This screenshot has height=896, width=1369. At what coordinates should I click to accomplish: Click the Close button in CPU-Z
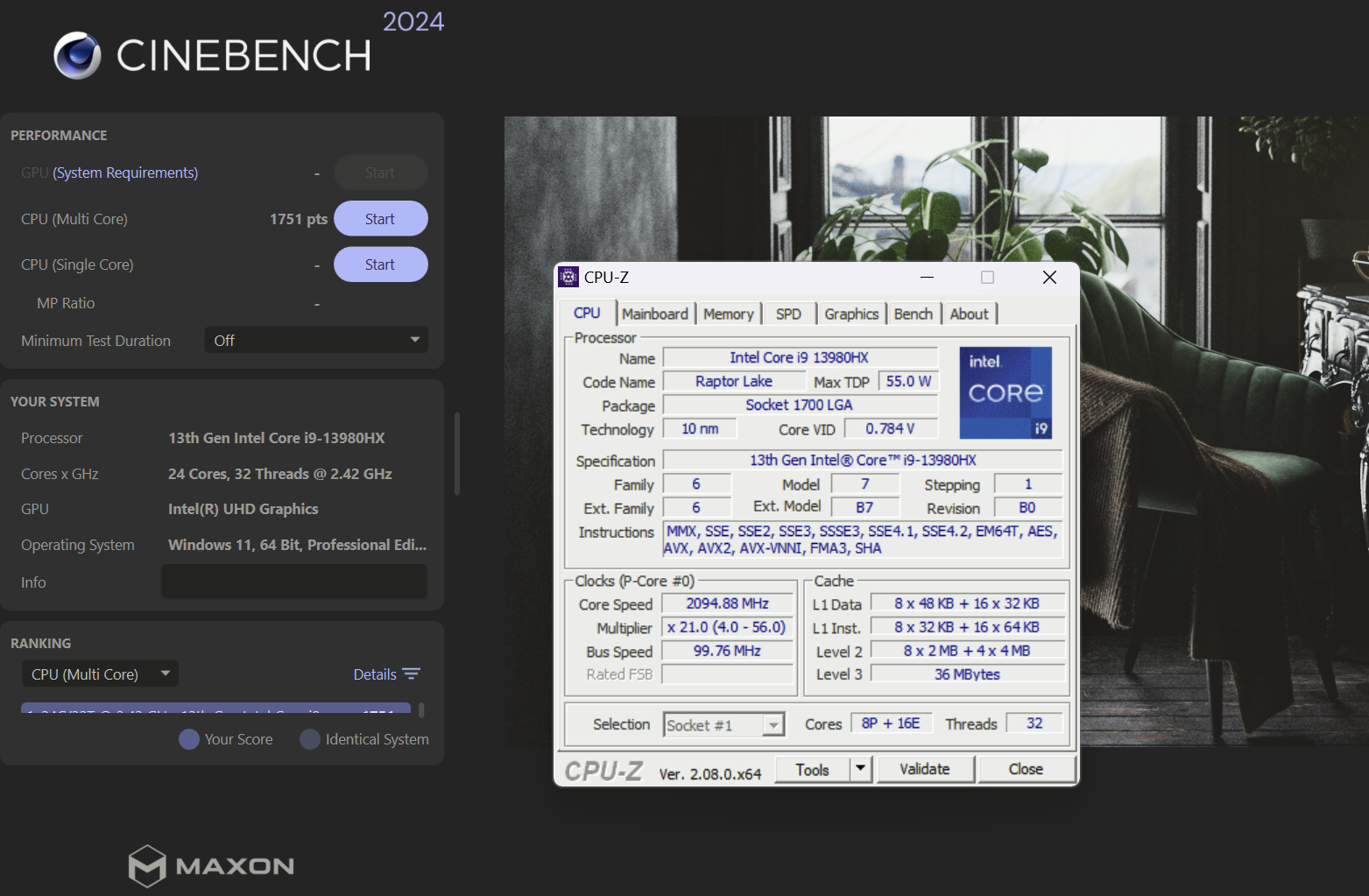1026,769
